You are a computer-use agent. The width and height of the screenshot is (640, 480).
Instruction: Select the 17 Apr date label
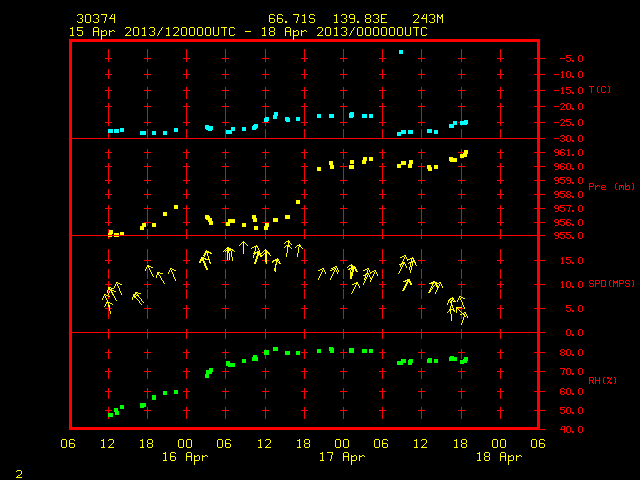click(342, 457)
